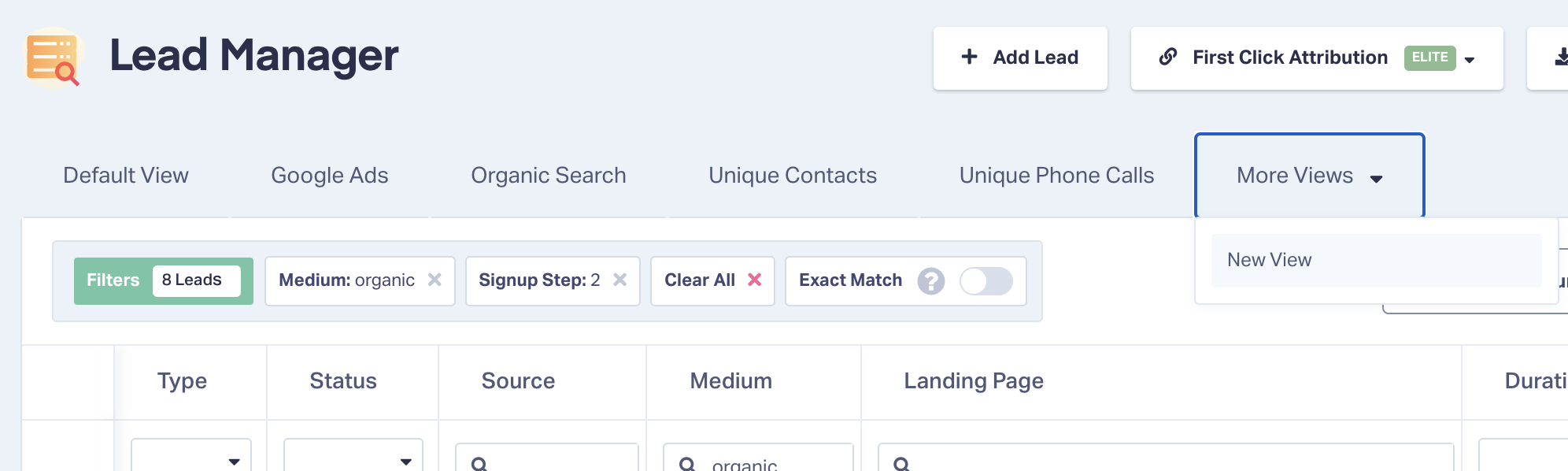Toggle the green Filters pill
Viewport: 1568px width, 471px height.
tap(113, 280)
